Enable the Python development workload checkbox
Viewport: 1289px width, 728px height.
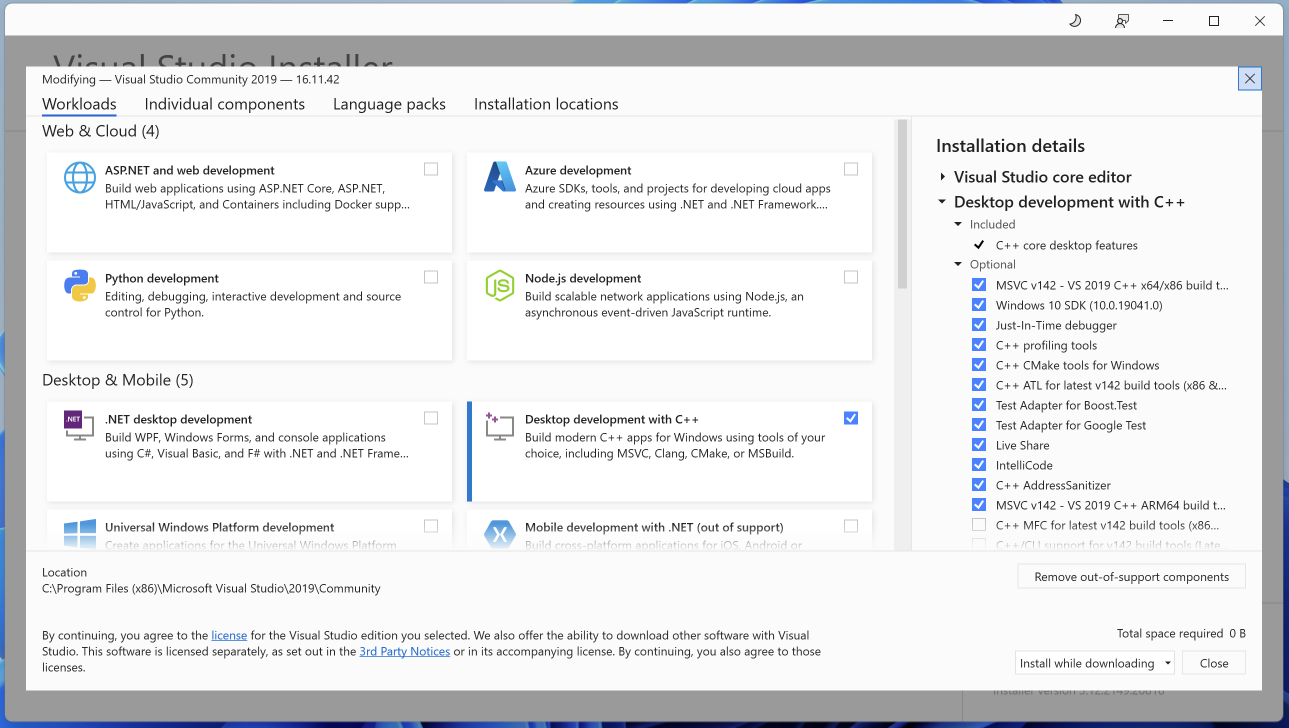pyautogui.click(x=431, y=277)
